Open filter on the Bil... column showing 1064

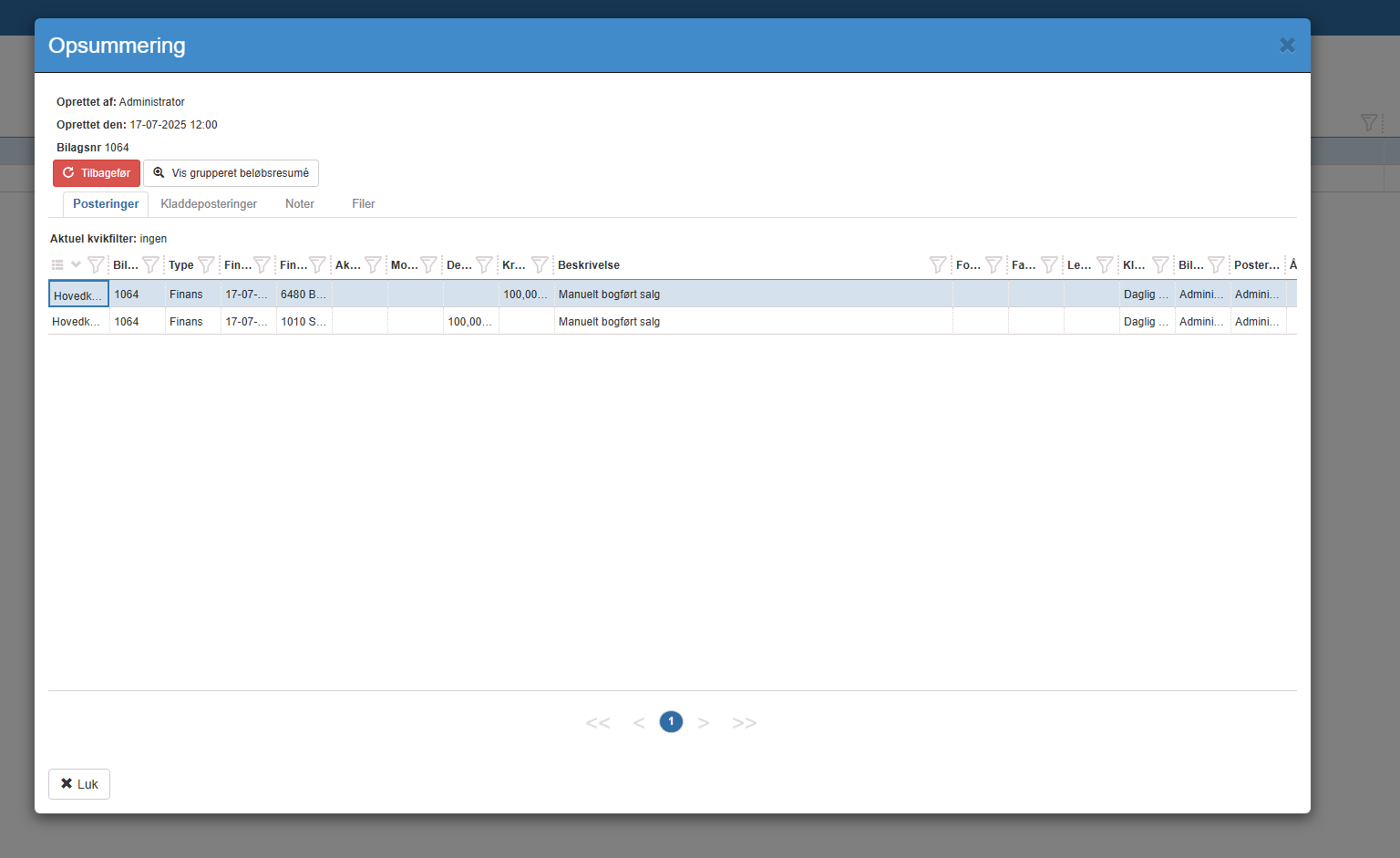(151, 265)
